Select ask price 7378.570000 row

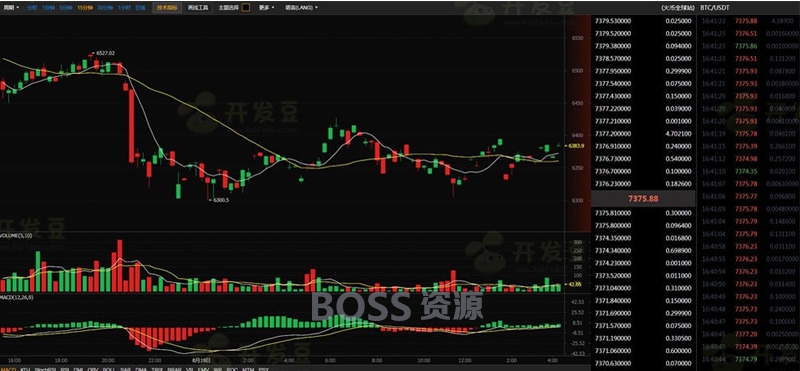(643, 59)
